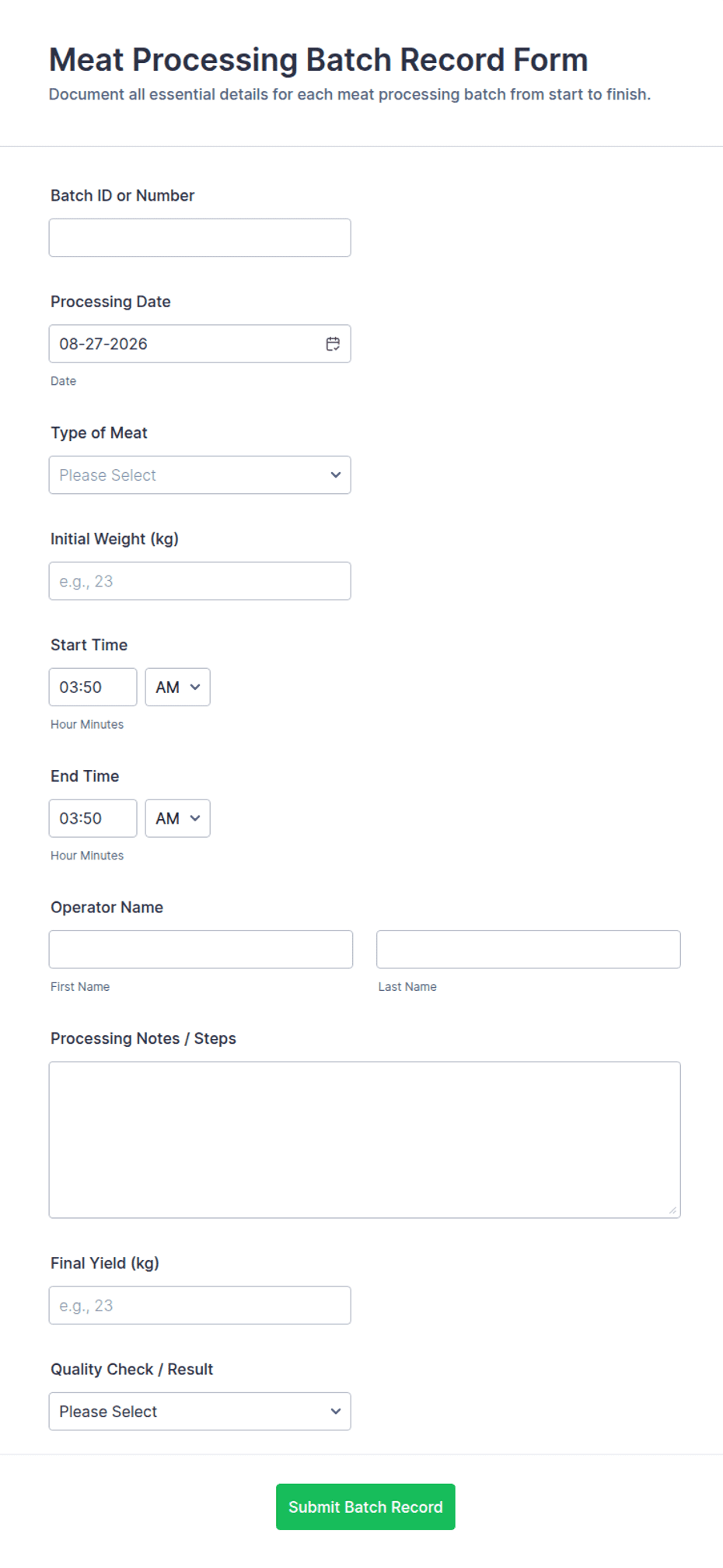The image size is (723, 1568).
Task: Click the End Time hour minutes box
Action: click(x=93, y=818)
